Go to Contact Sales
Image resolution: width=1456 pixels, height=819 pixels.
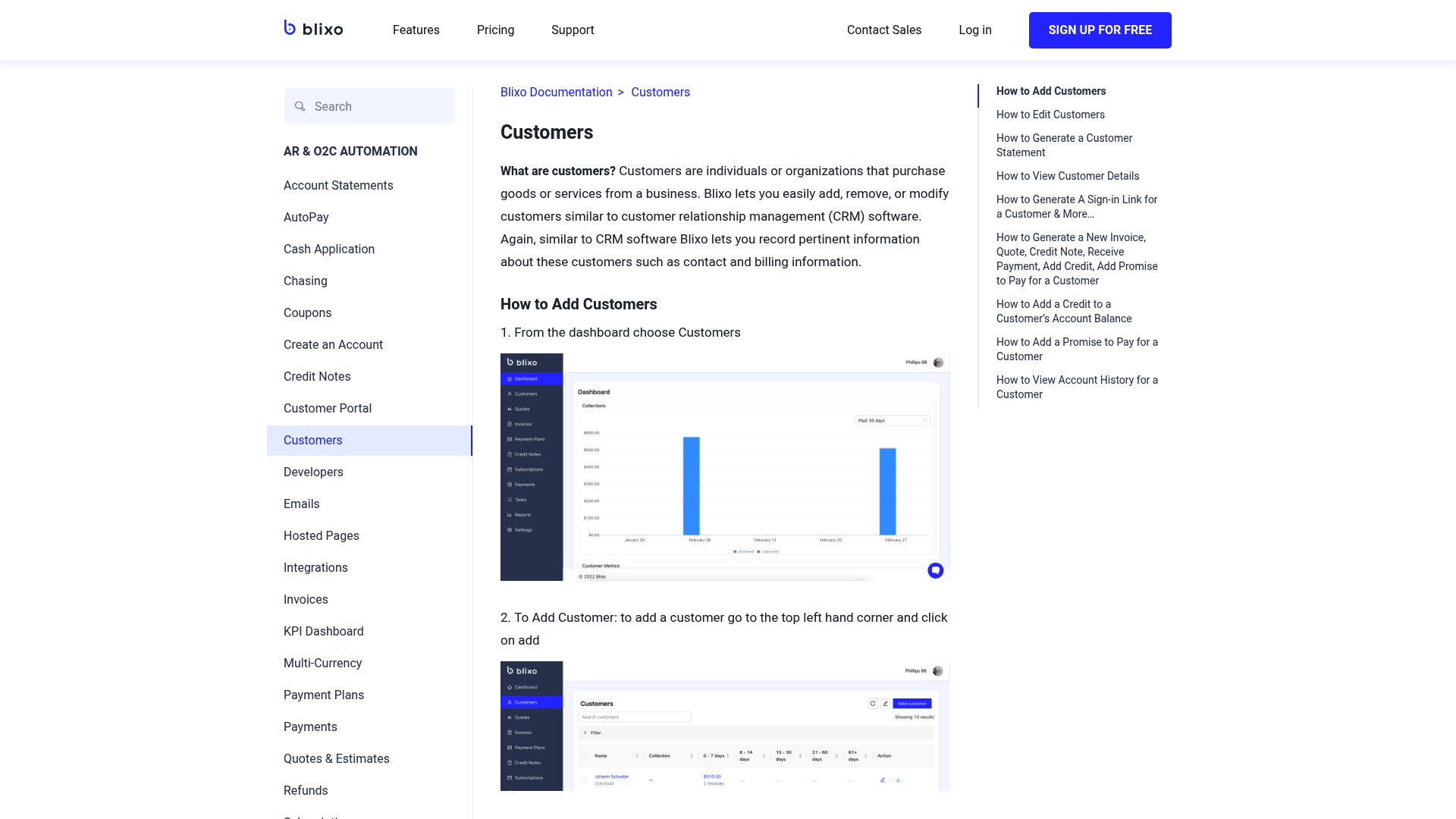pos(884,30)
